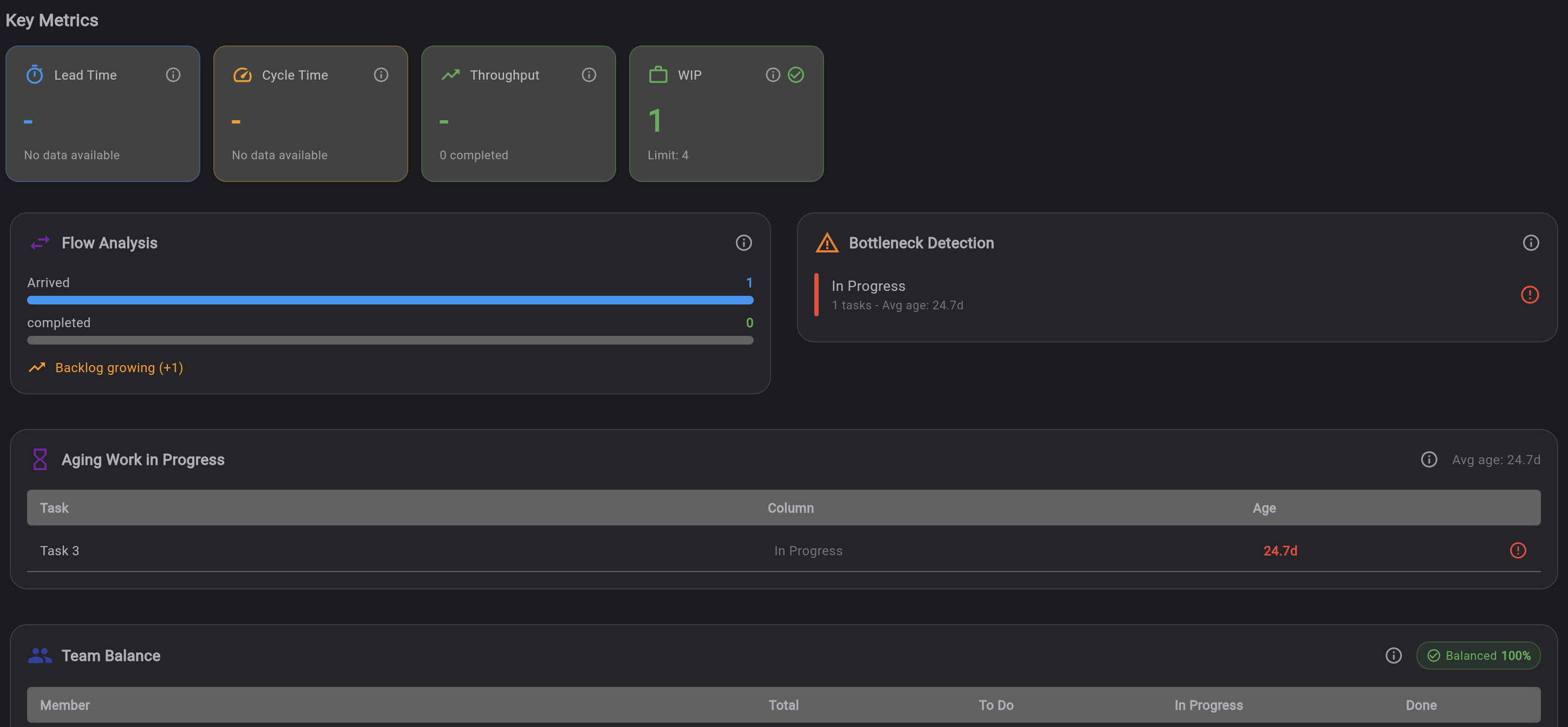
Task: Select the In Progress column header
Action: pyautogui.click(x=1207, y=704)
